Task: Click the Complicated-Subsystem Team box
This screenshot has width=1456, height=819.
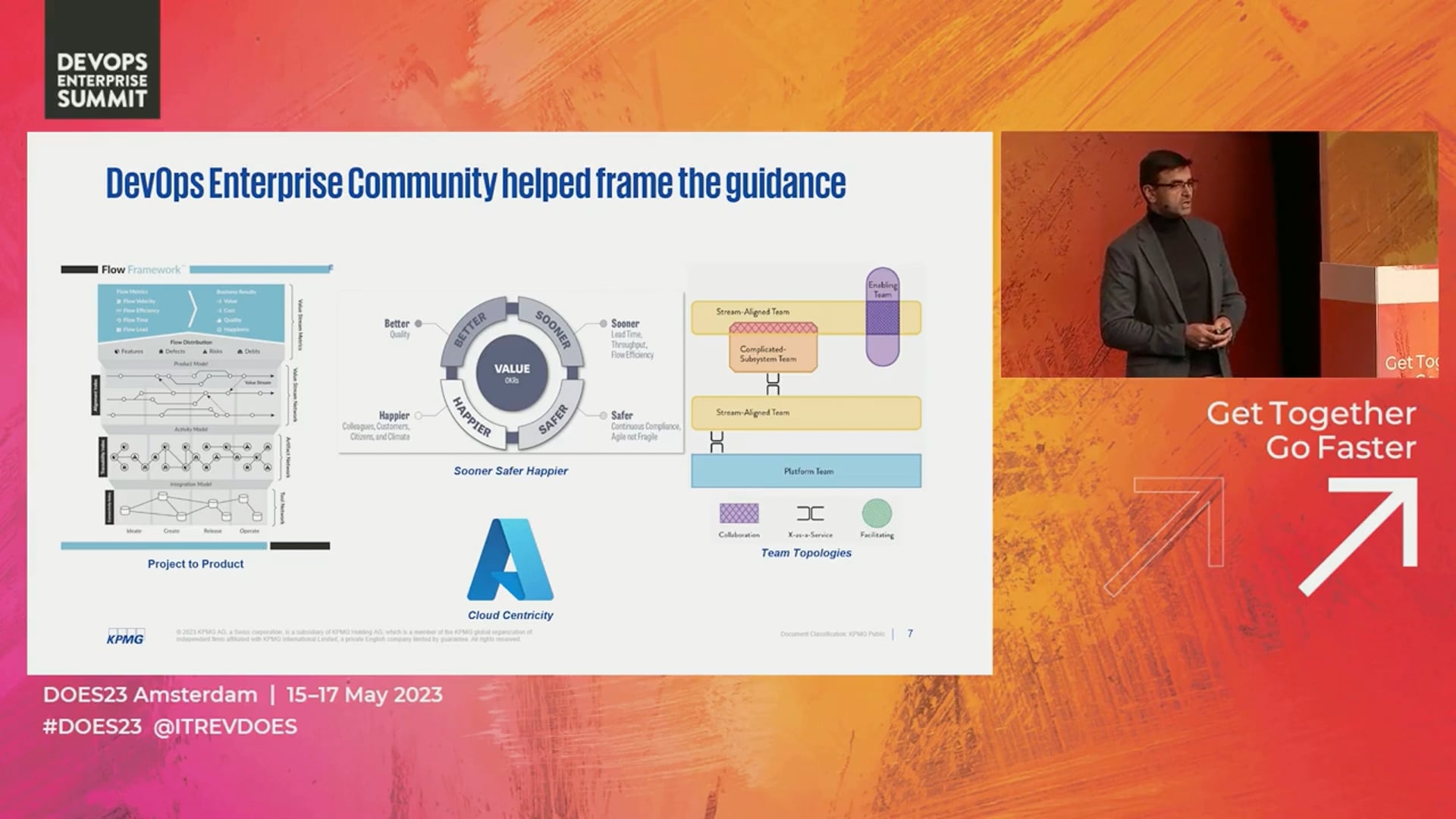Action: click(773, 348)
